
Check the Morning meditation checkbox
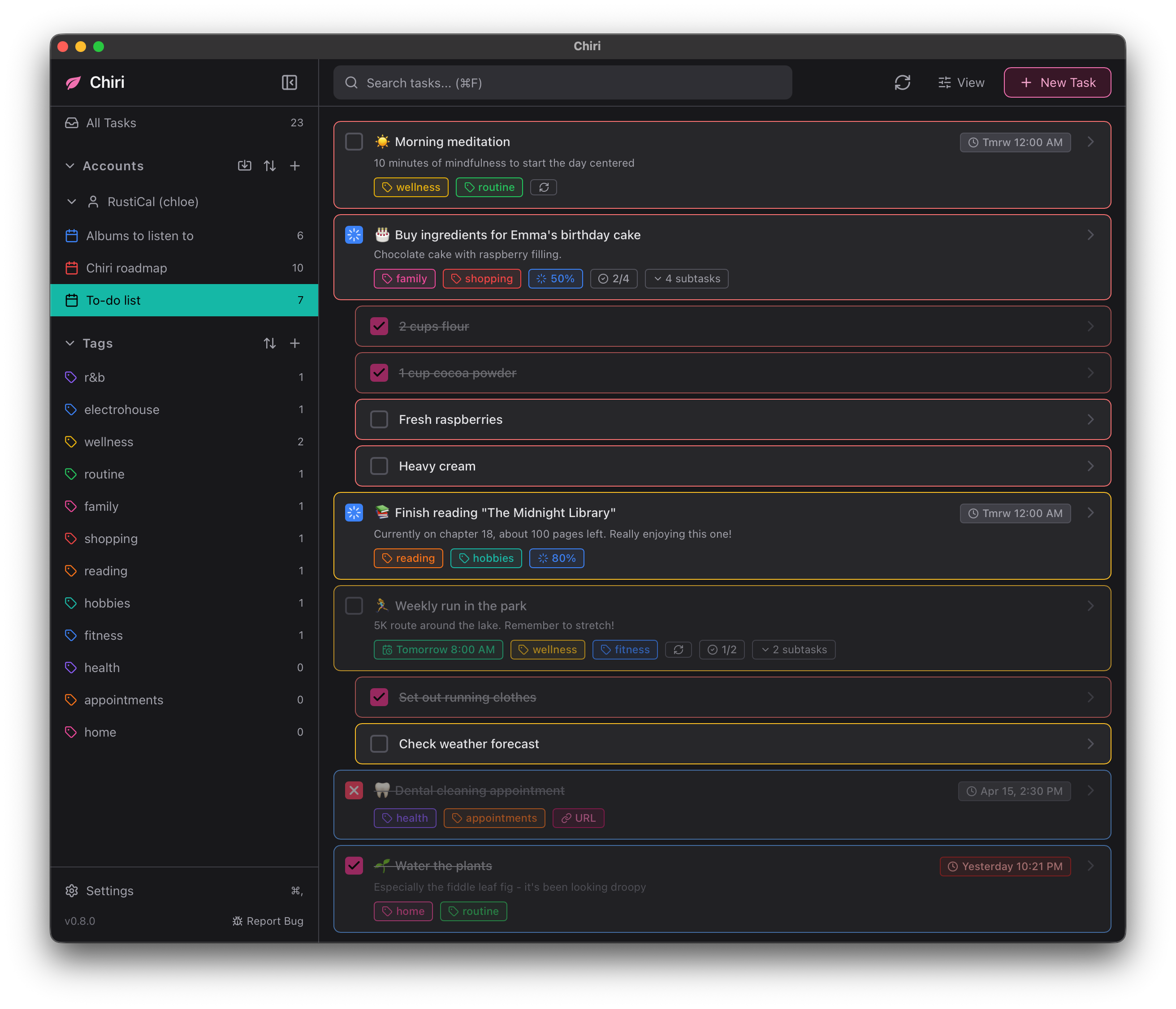click(x=354, y=142)
